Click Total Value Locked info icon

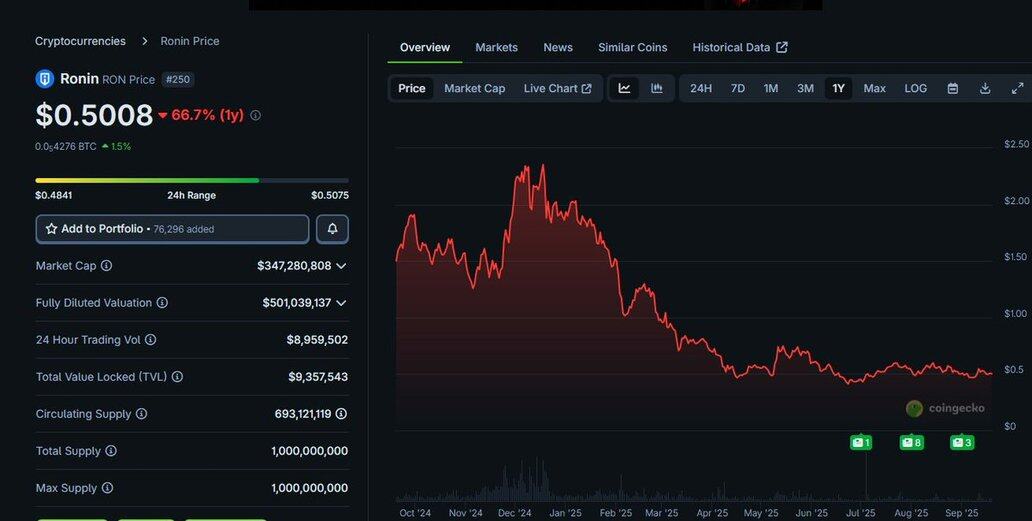[x=177, y=377]
